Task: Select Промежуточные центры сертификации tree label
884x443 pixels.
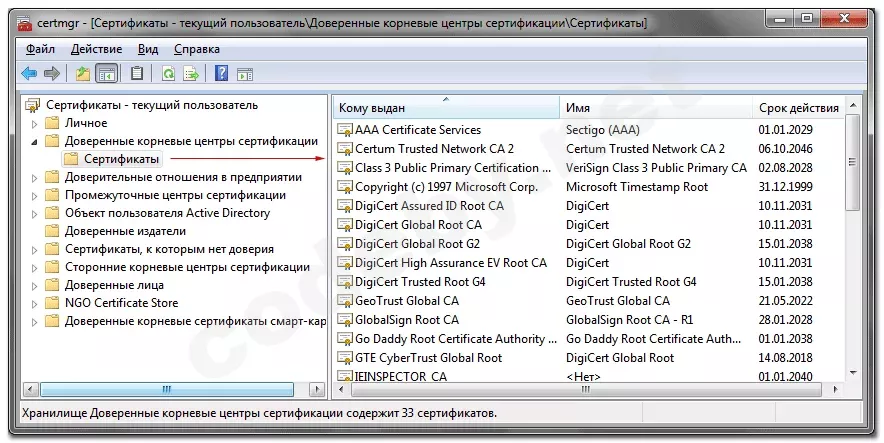Action: (x=175, y=195)
